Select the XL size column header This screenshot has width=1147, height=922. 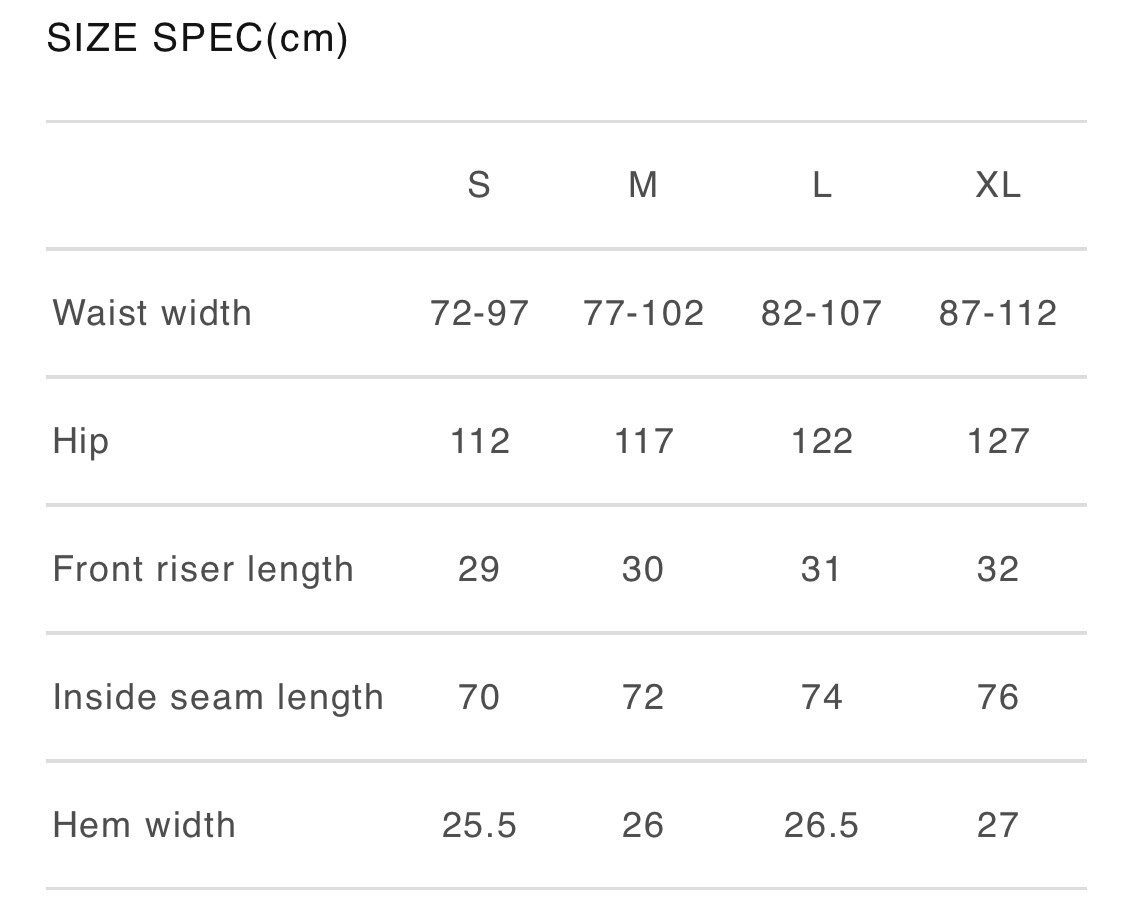[x=998, y=185]
